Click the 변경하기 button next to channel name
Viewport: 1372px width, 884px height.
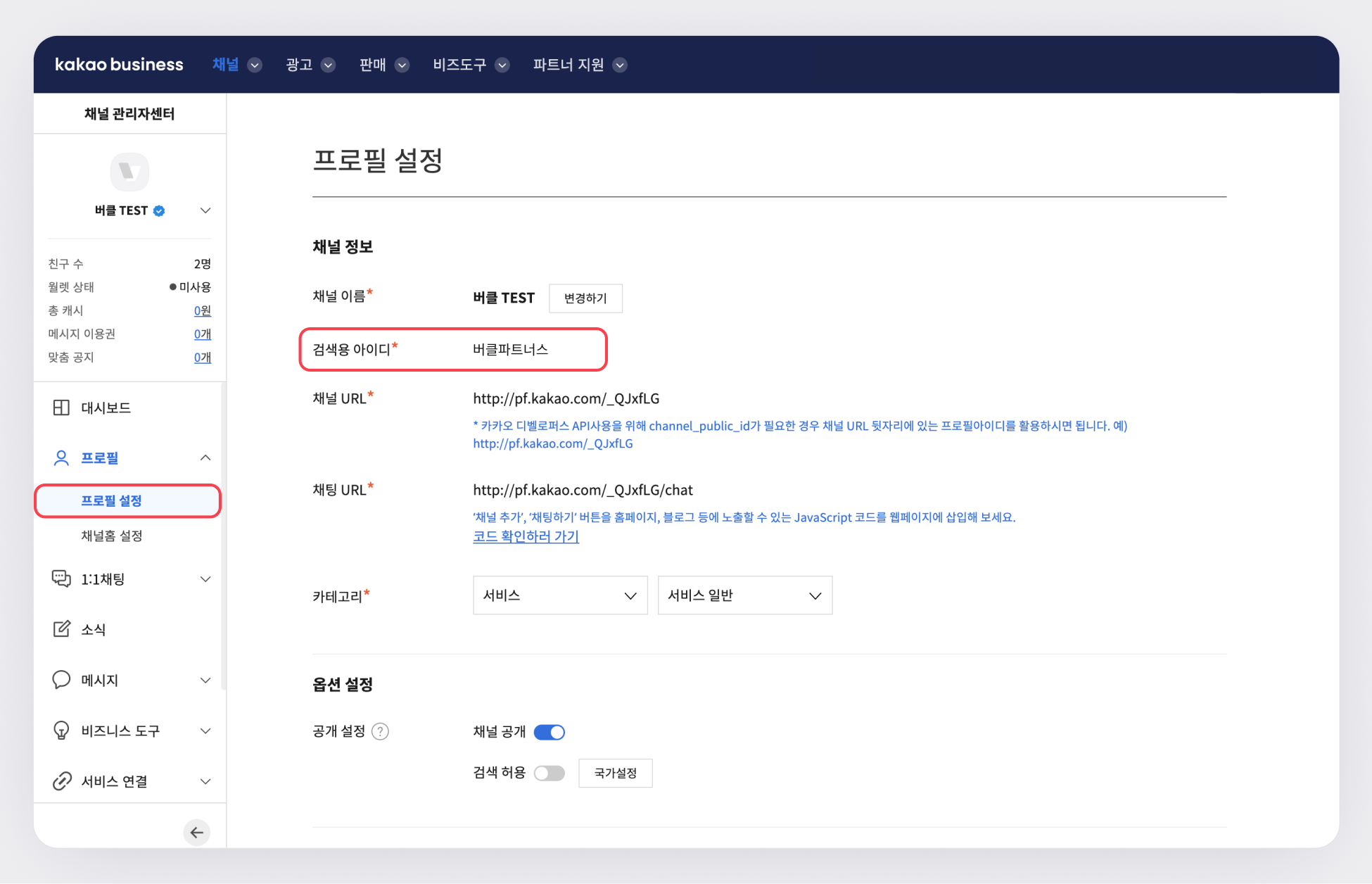pyautogui.click(x=585, y=298)
